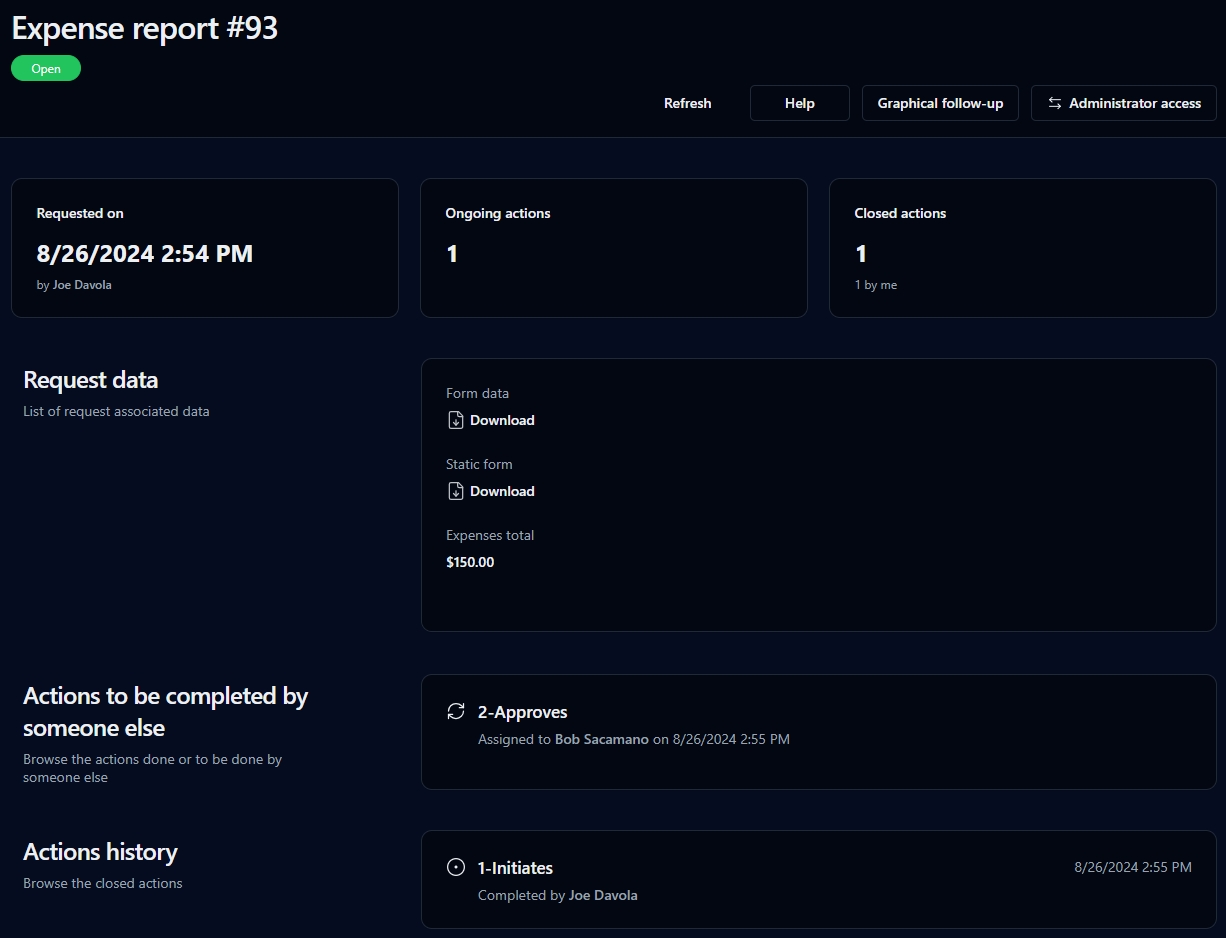
Task: Select the Closed actions card
Action: [1022, 248]
